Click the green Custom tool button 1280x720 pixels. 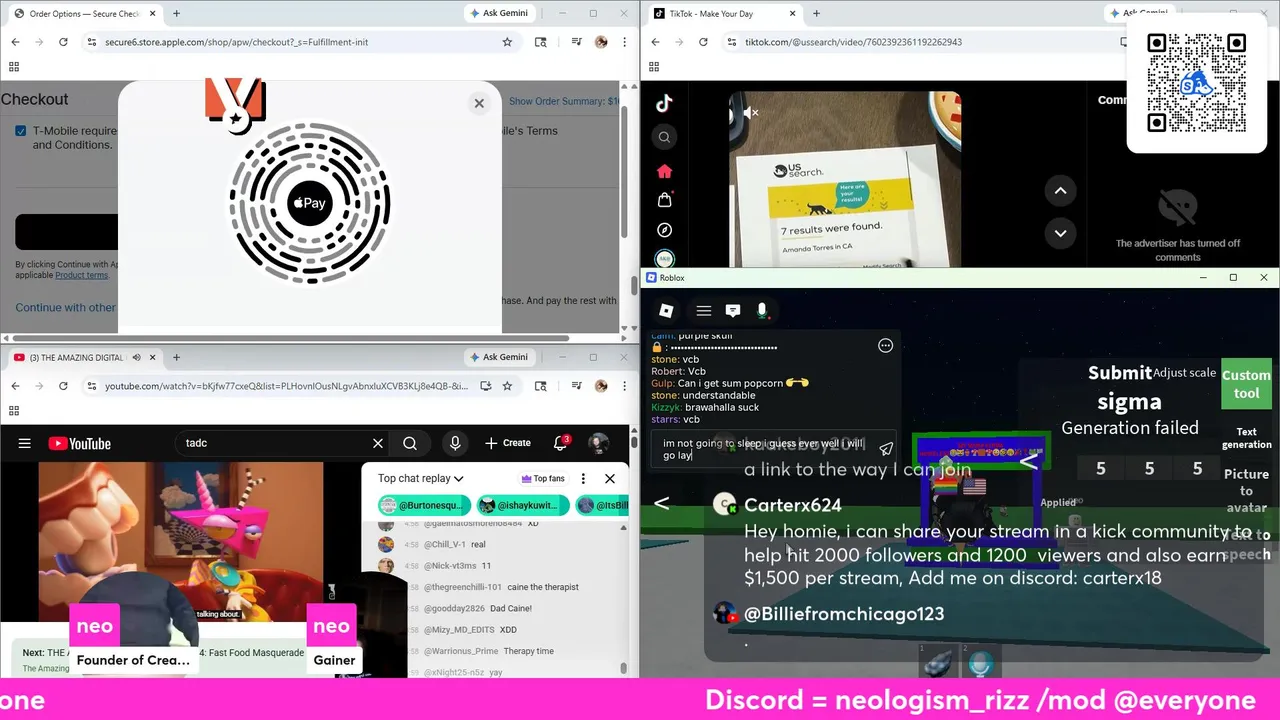pyautogui.click(x=1246, y=384)
